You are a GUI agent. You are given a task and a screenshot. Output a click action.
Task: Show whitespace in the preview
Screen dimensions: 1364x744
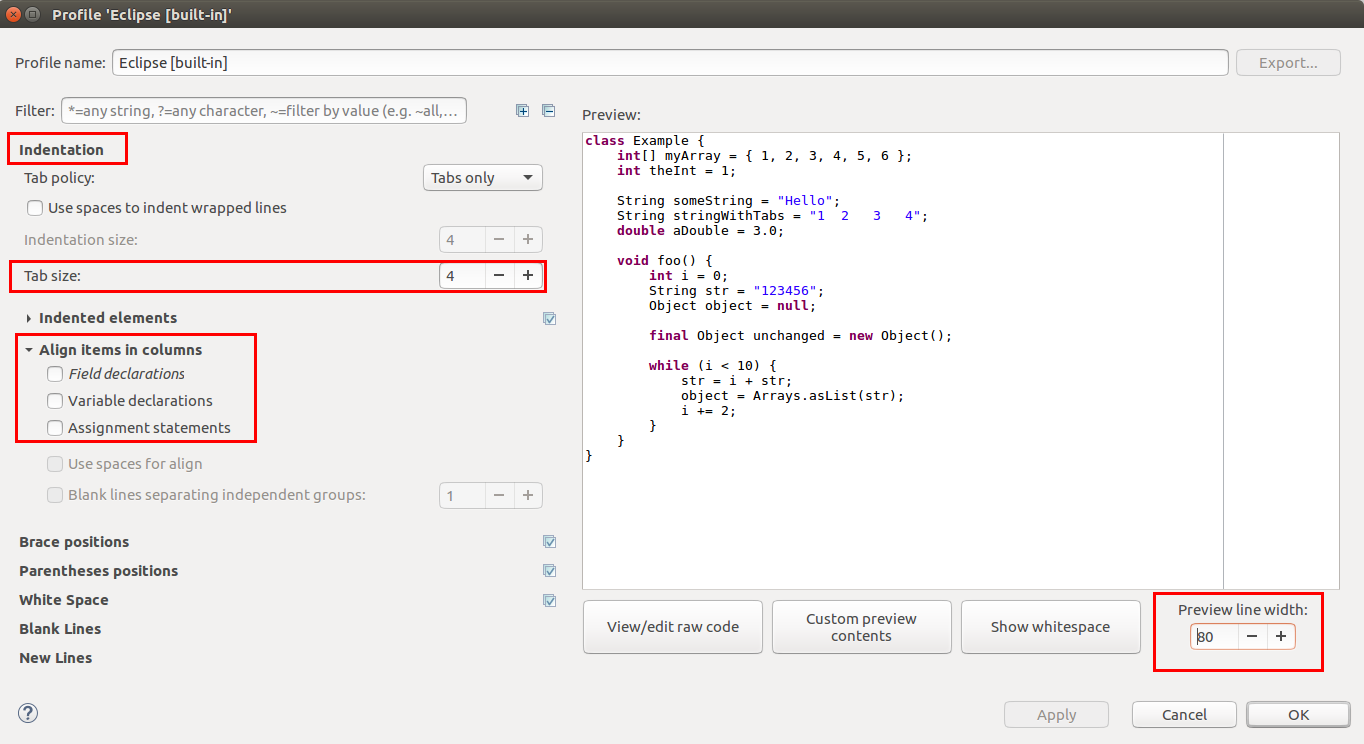pyautogui.click(x=1050, y=626)
